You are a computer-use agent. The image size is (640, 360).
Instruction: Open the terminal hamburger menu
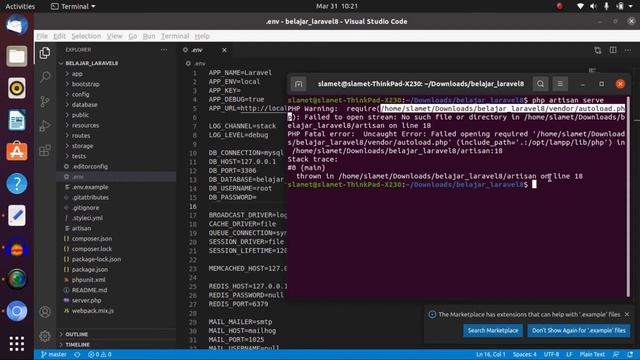point(560,84)
